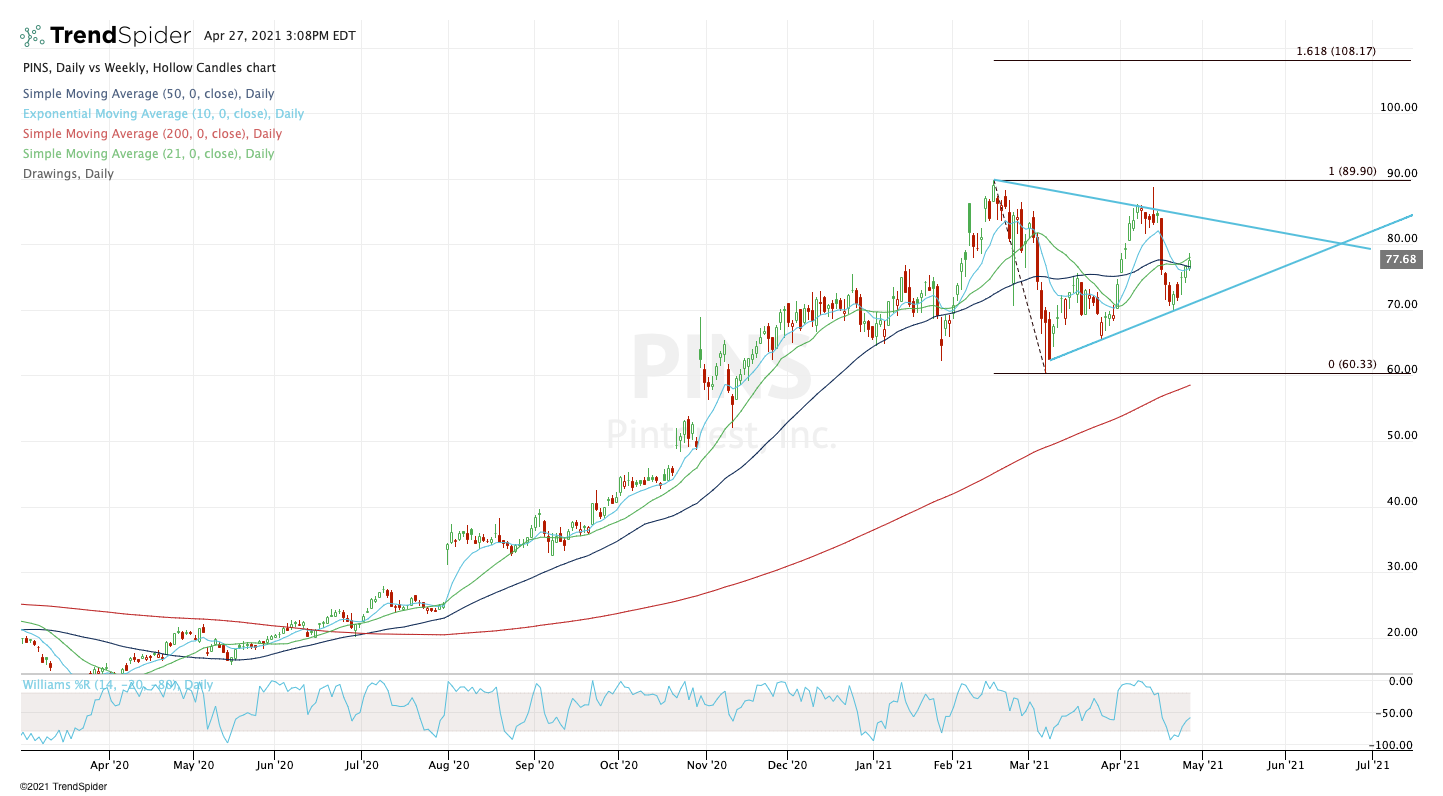Click the May '21 date axis label
This screenshot has height=796, width=1443.
point(1202,767)
